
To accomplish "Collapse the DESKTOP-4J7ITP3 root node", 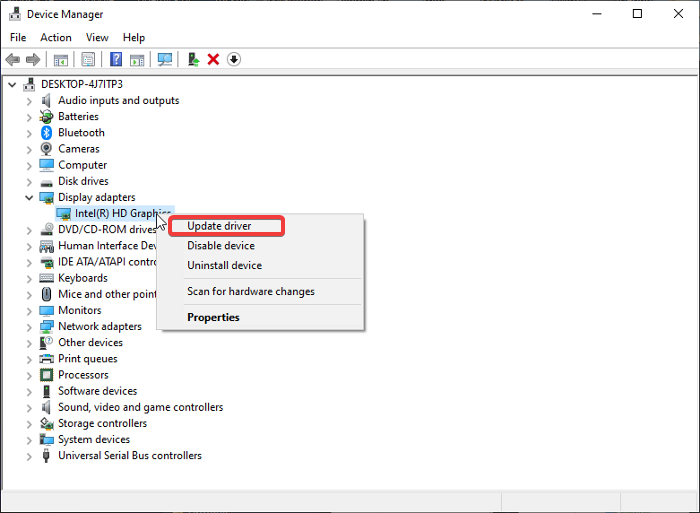I will 12,85.
